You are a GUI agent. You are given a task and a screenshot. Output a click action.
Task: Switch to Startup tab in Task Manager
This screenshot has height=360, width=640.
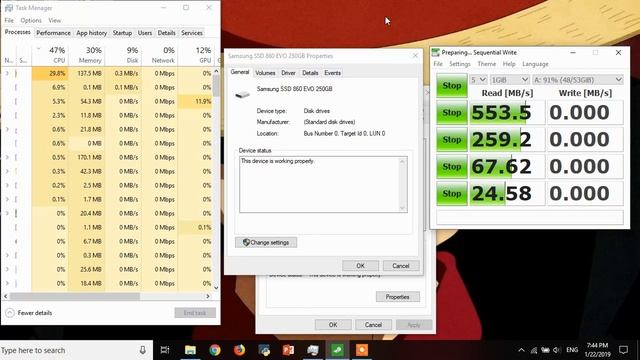122,33
